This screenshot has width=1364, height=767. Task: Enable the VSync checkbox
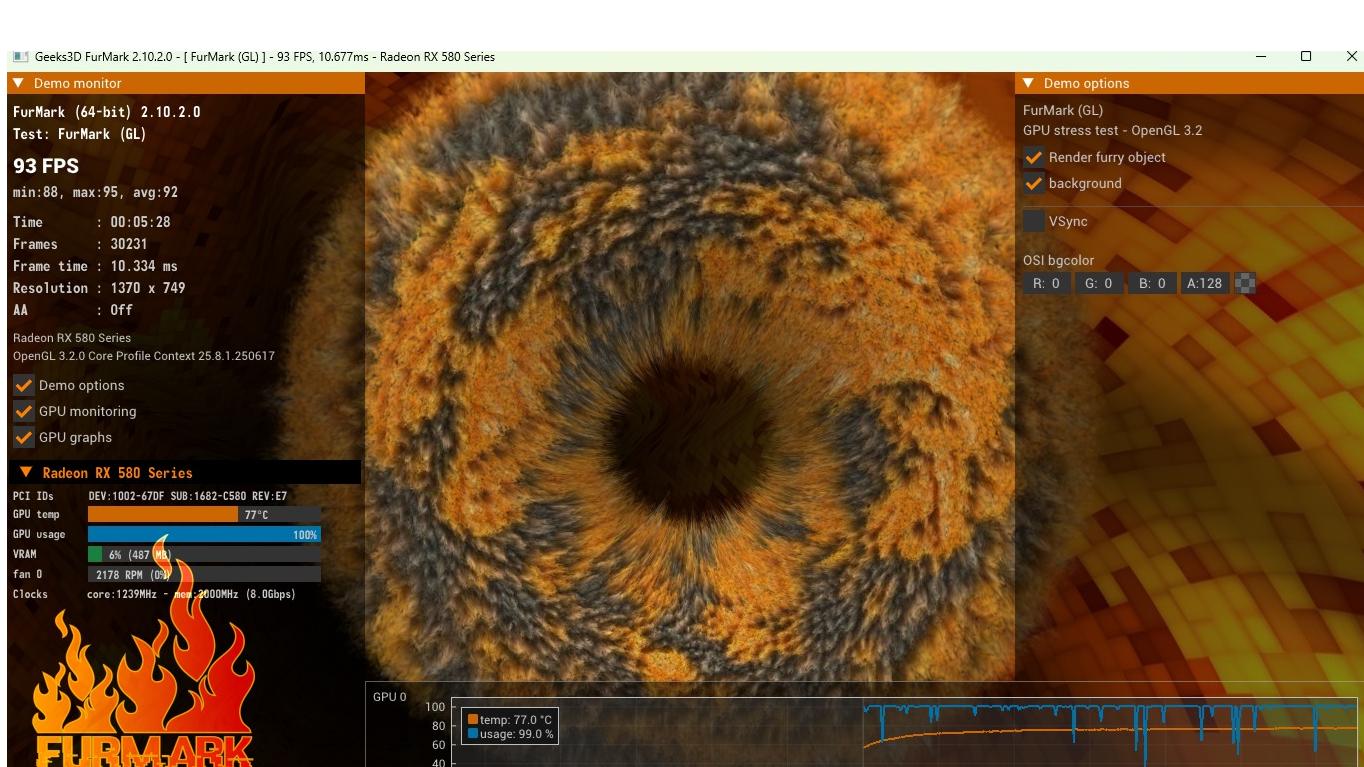click(x=1034, y=221)
